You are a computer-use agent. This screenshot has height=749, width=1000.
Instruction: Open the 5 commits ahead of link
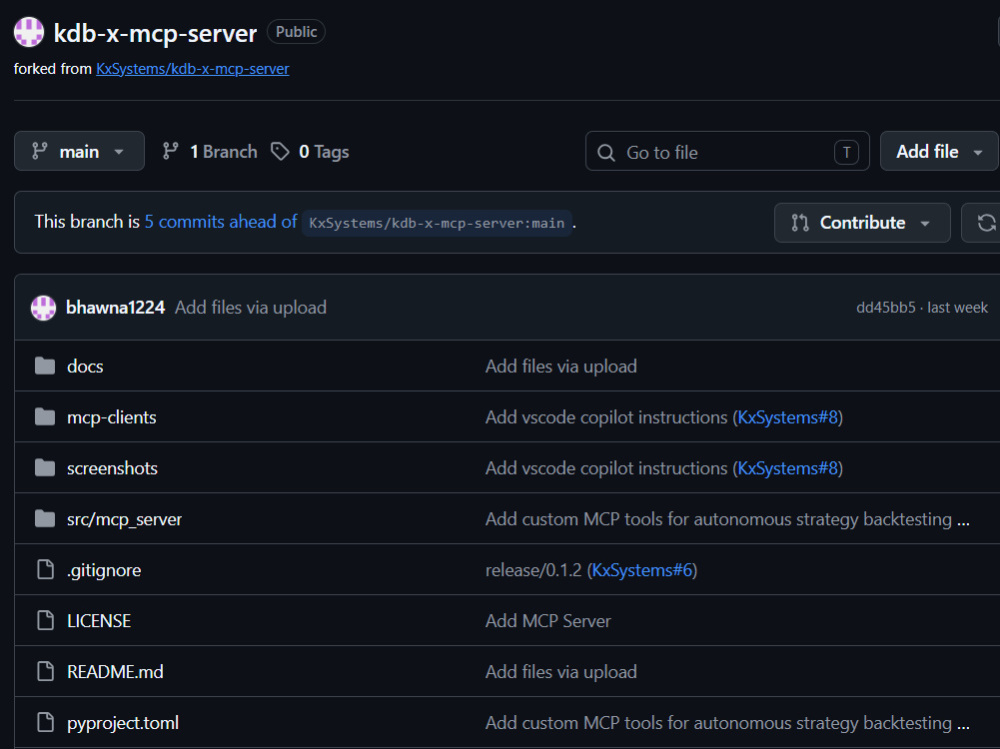point(221,221)
